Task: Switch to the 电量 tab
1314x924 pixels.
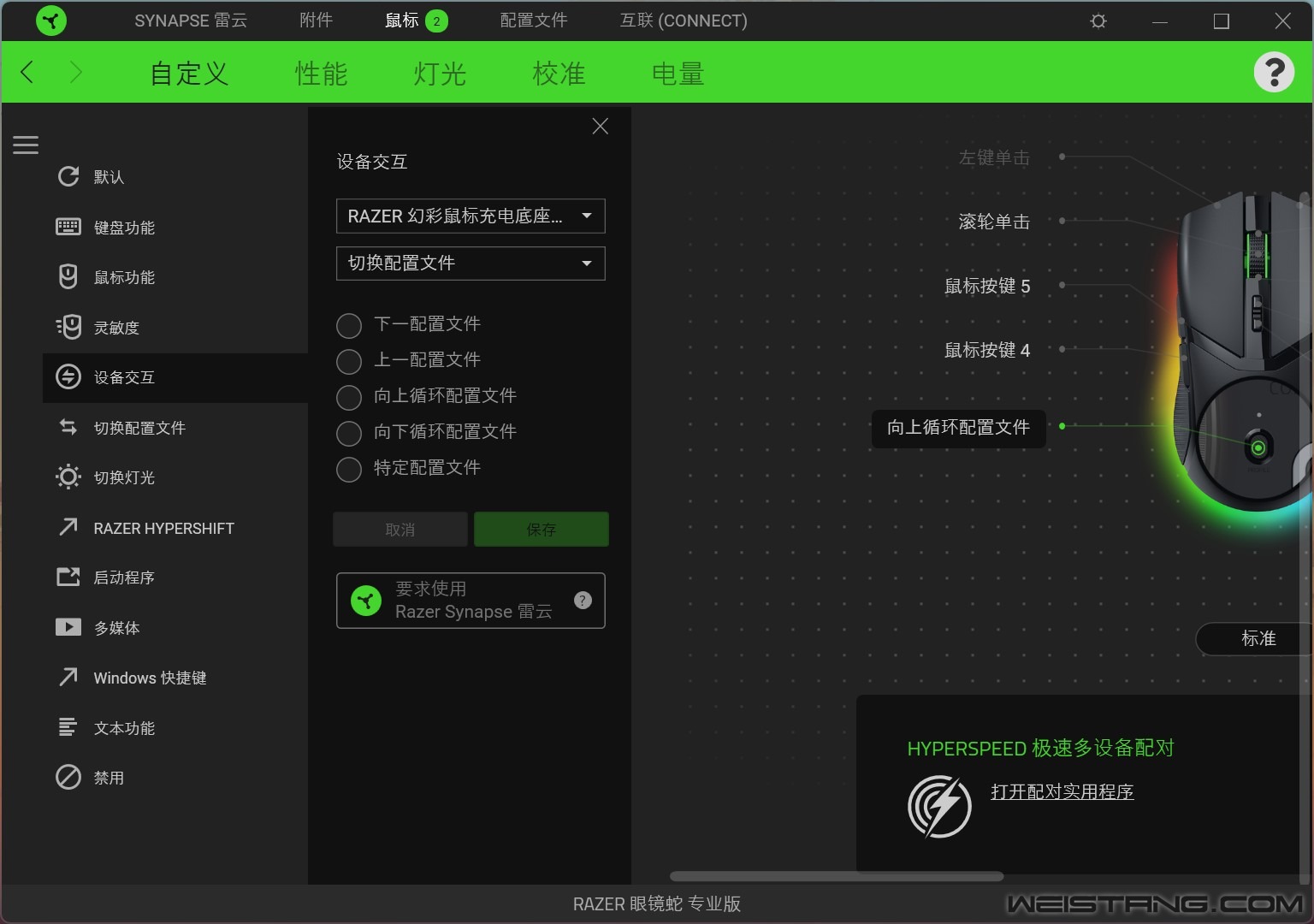Action: pyautogui.click(x=678, y=74)
